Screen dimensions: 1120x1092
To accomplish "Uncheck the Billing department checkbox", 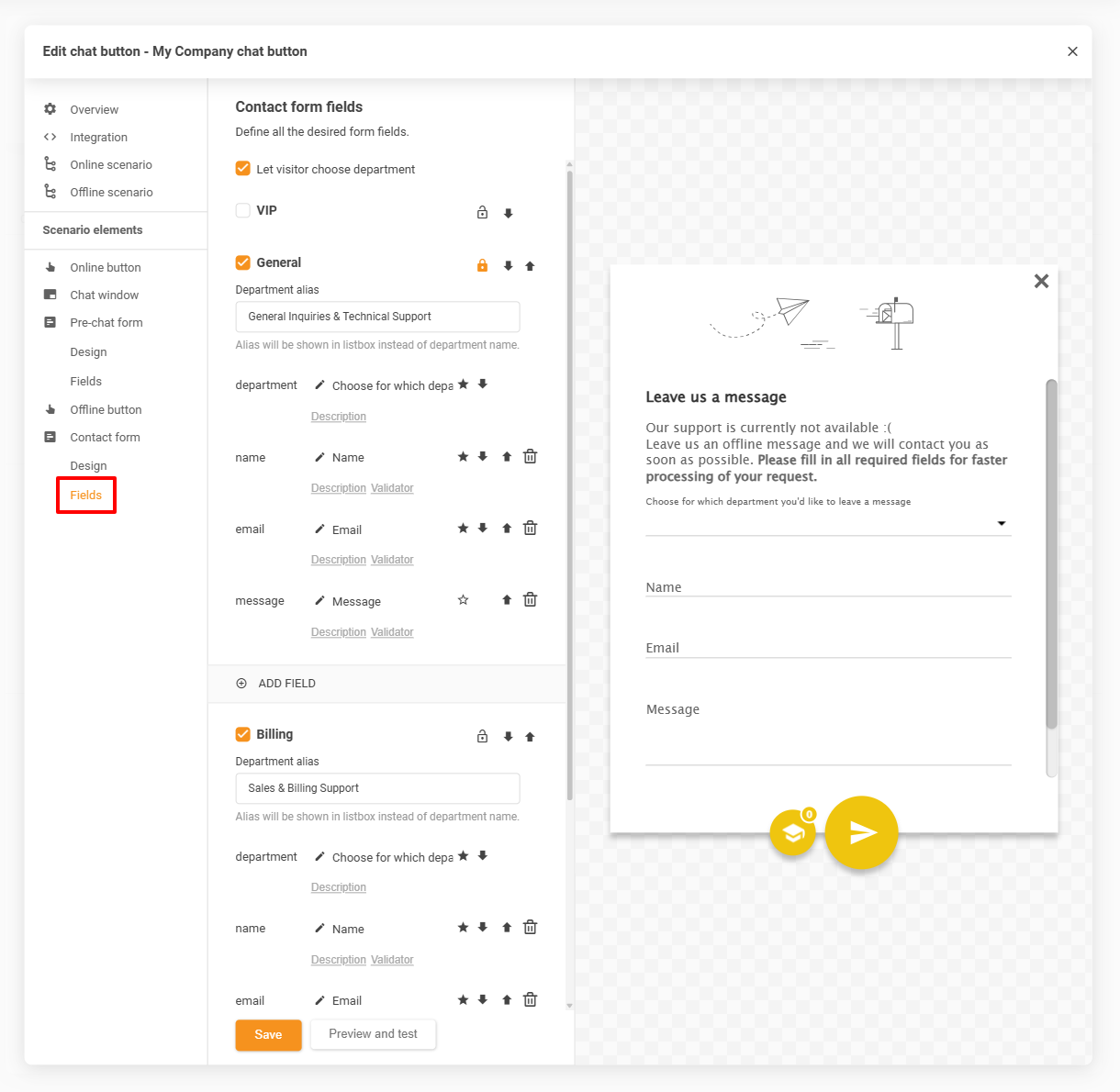I will (243, 734).
